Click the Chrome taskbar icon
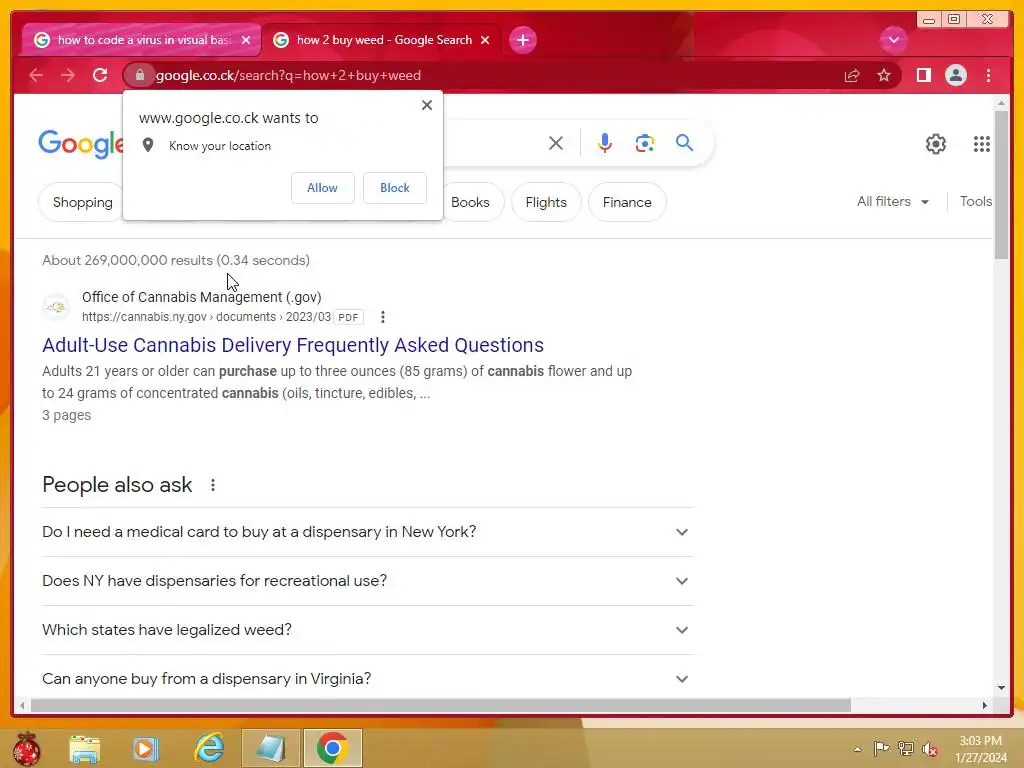1024x768 pixels. 332,748
